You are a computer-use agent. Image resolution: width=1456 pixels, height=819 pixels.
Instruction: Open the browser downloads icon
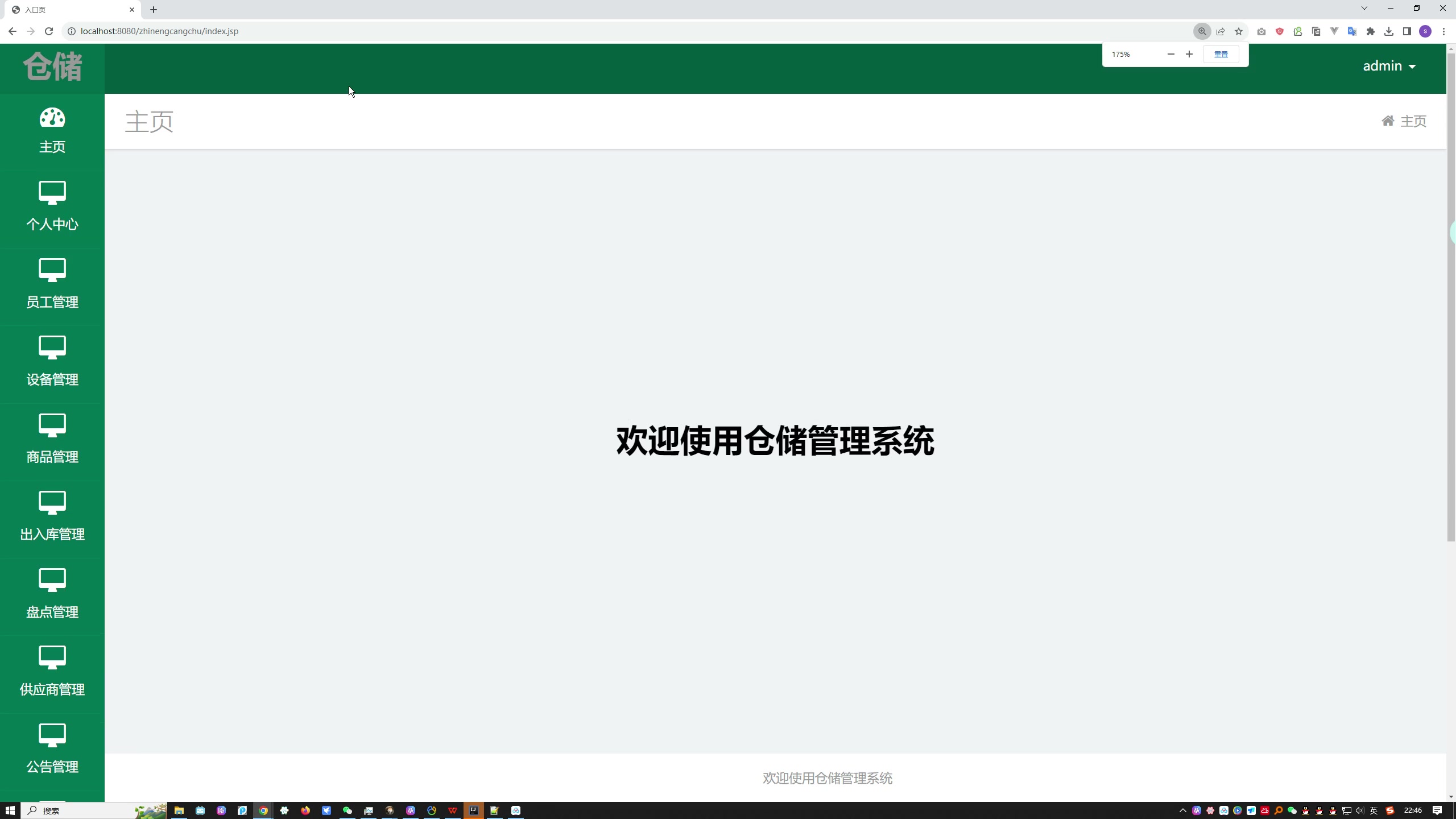click(1389, 31)
